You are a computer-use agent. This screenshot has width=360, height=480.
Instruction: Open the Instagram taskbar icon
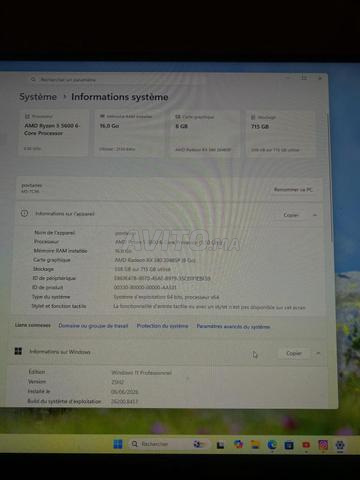(x=323, y=445)
